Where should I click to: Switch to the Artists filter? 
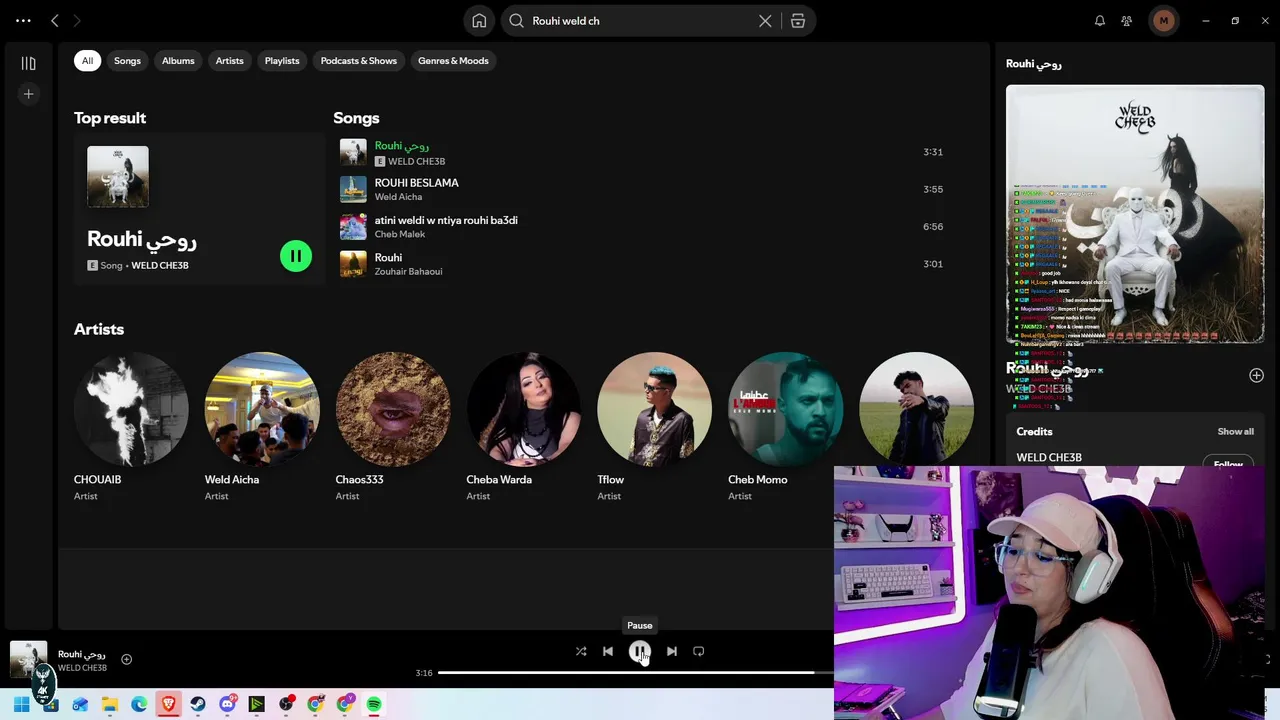229,61
